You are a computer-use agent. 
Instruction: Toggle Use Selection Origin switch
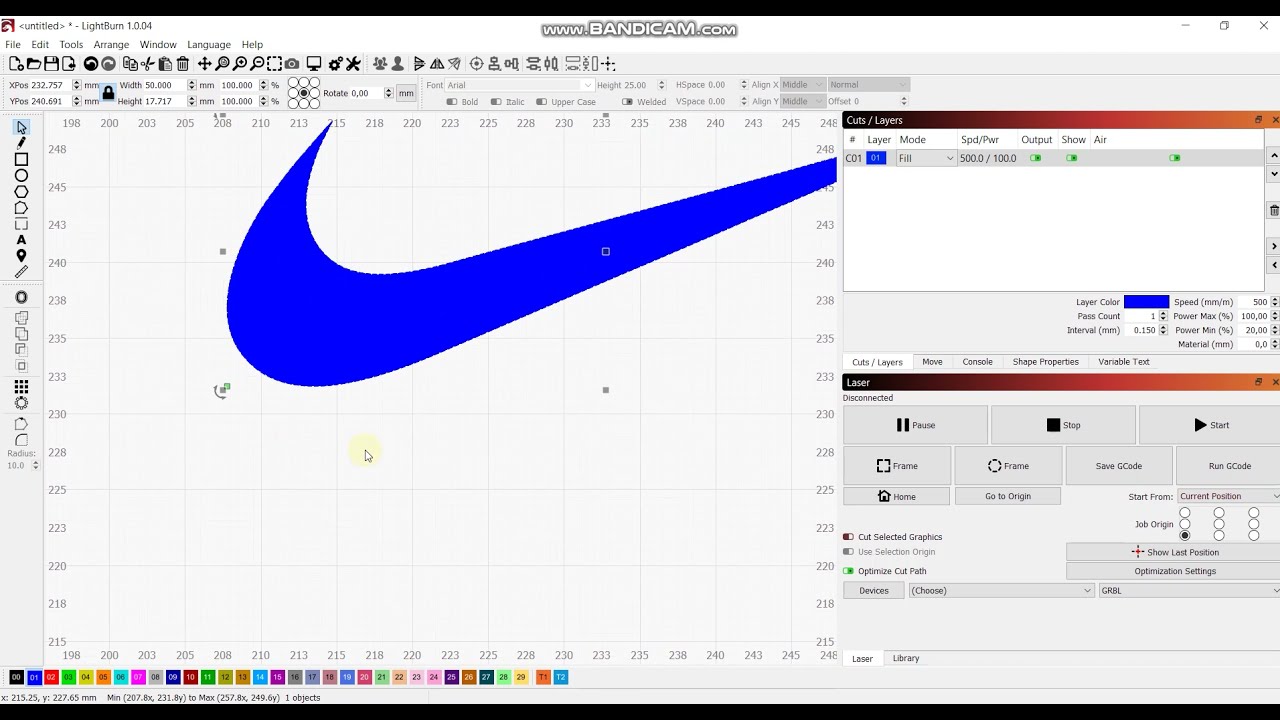click(849, 552)
